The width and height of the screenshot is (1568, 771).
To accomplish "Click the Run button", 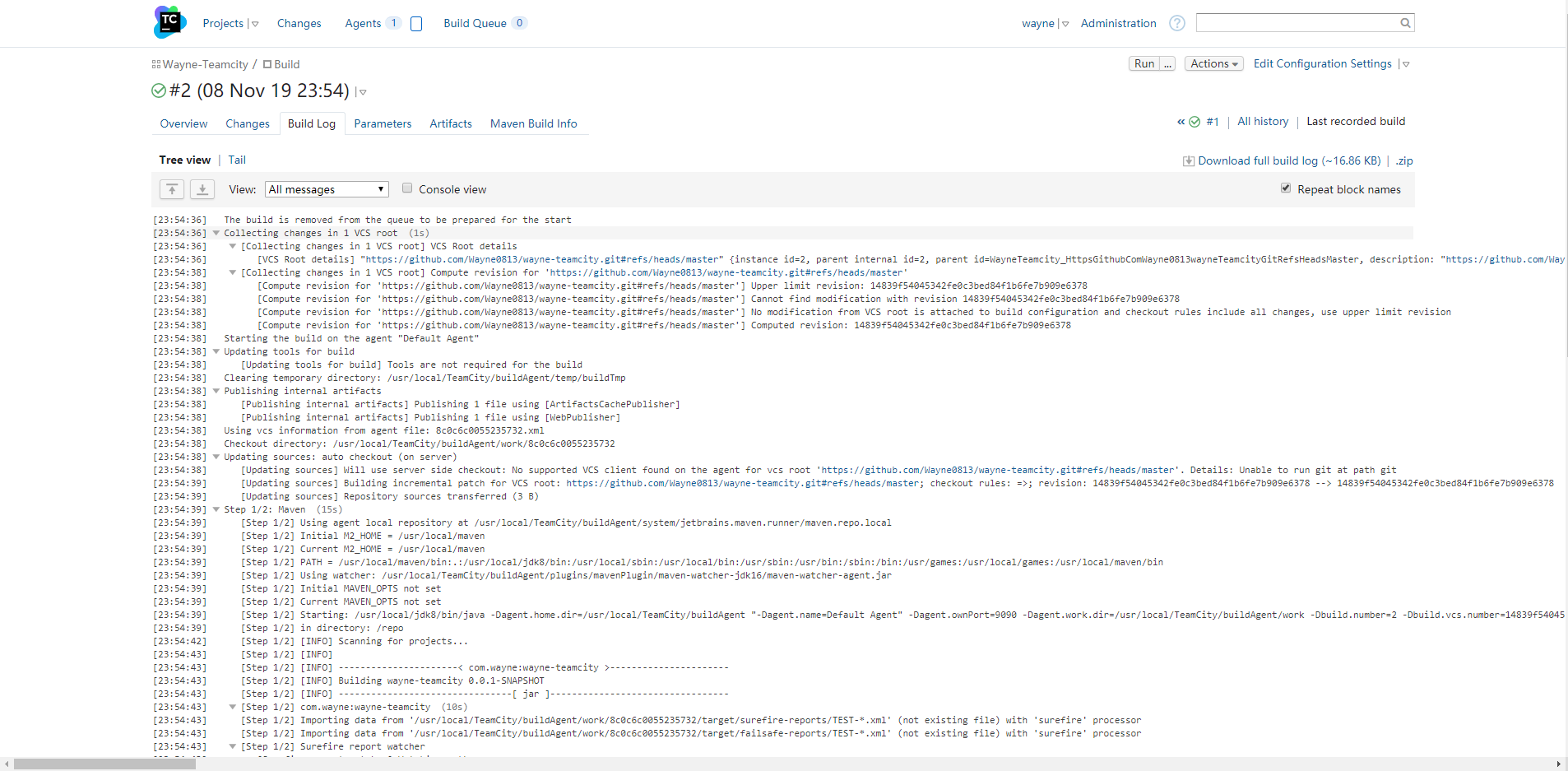I will (1144, 63).
